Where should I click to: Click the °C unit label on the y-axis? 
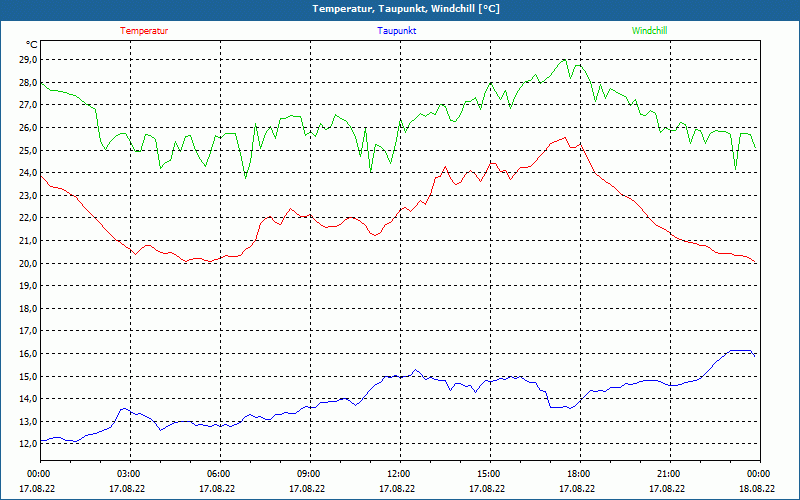click(x=32, y=45)
